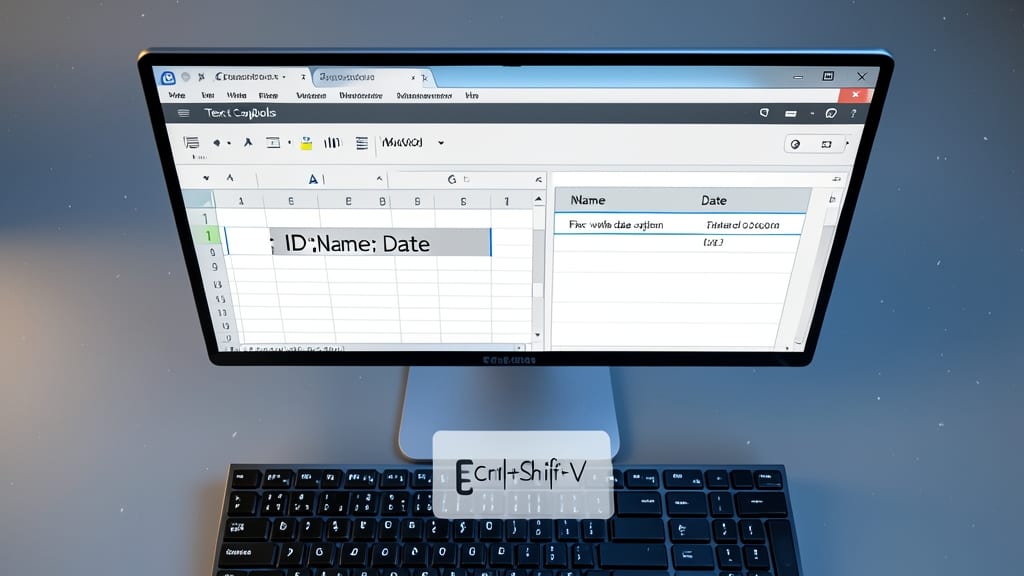
Task: Click the Text Controls title
Action: click(240, 113)
